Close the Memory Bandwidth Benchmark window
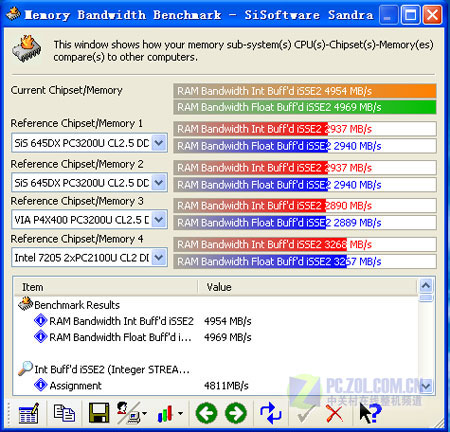Viewport: 450px width, 432px height. pos(432,15)
